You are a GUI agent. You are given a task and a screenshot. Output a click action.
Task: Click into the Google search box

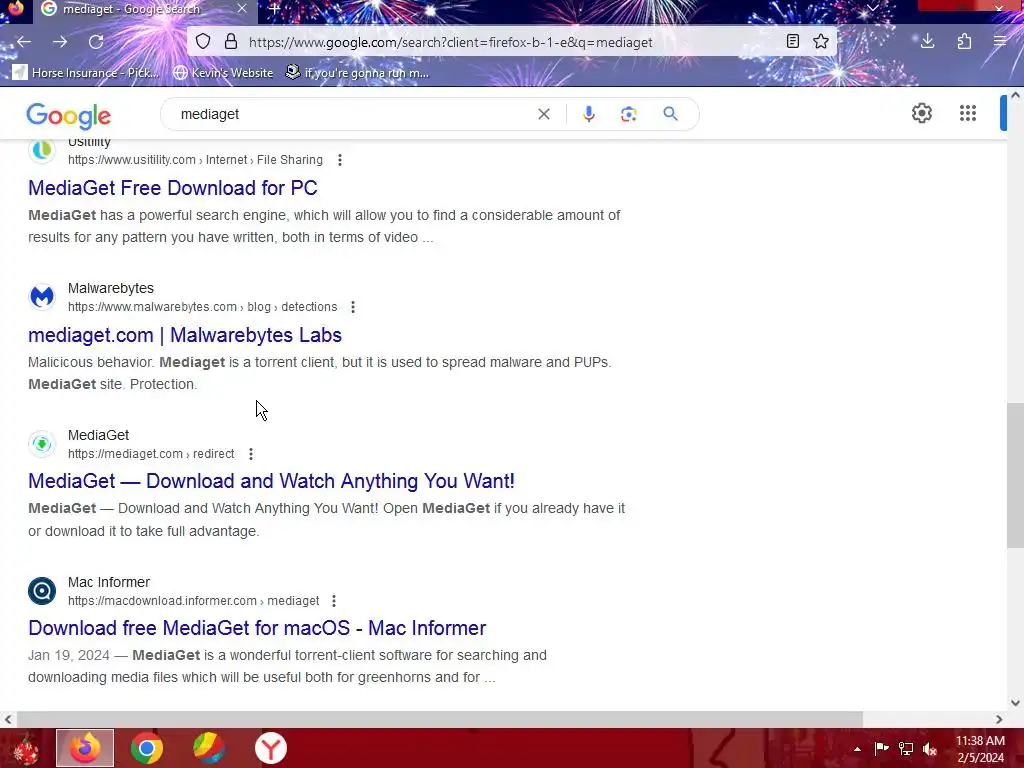pyautogui.click(x=353, y=114)
